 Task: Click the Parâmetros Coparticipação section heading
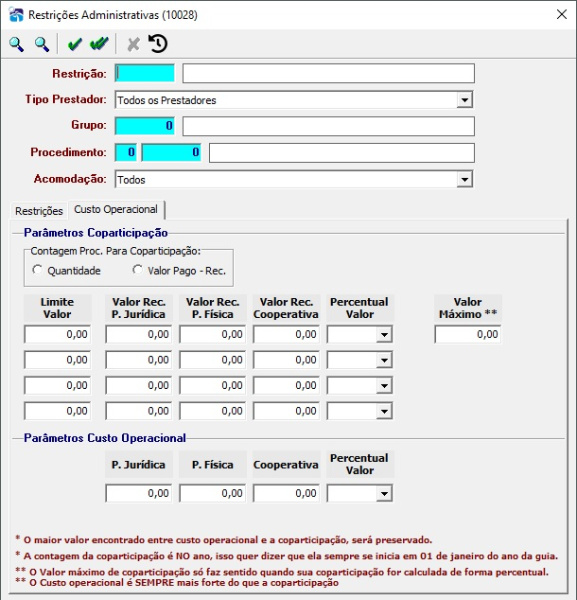96,233
